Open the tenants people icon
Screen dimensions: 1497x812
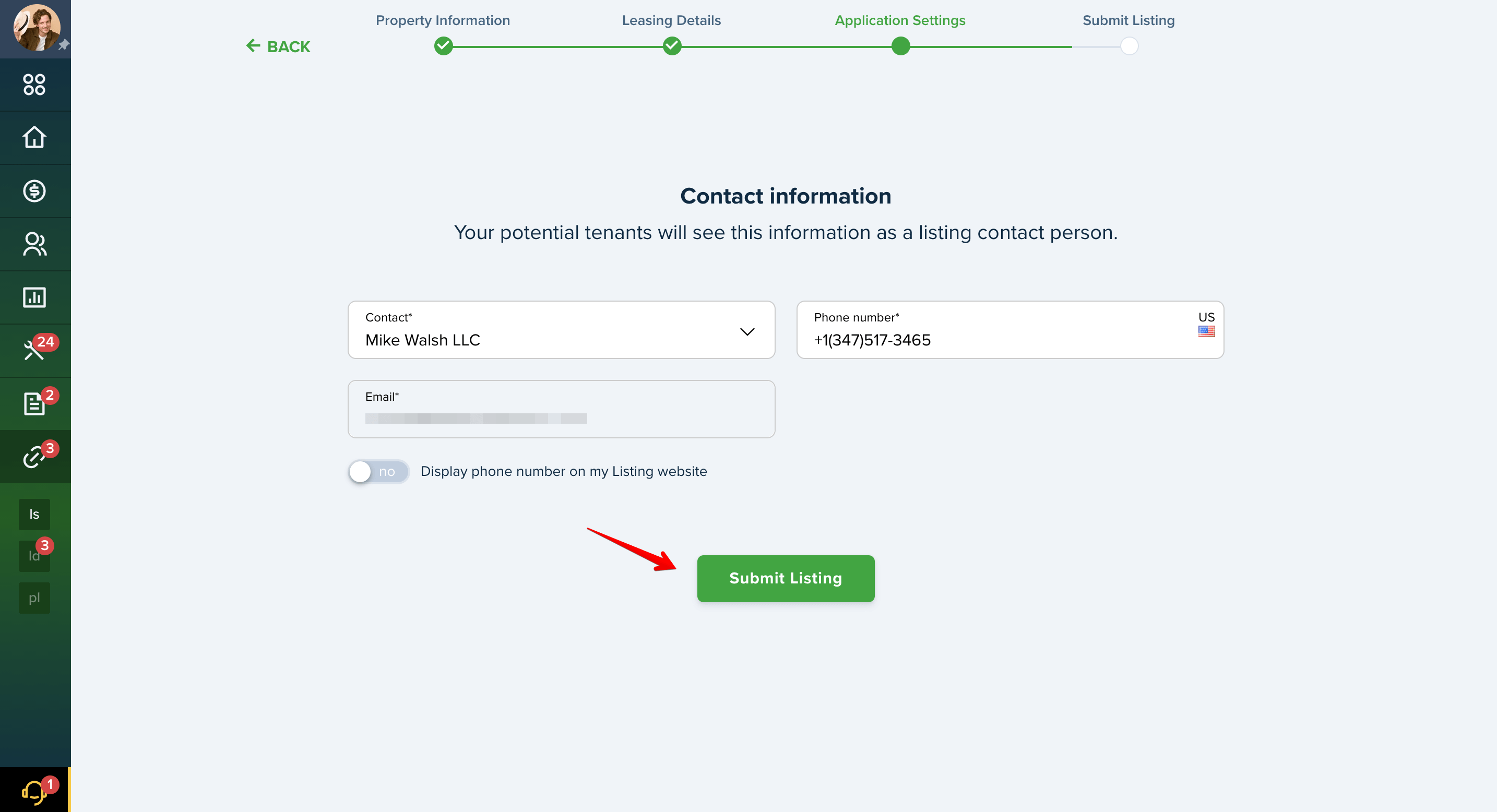click(34, 244)
